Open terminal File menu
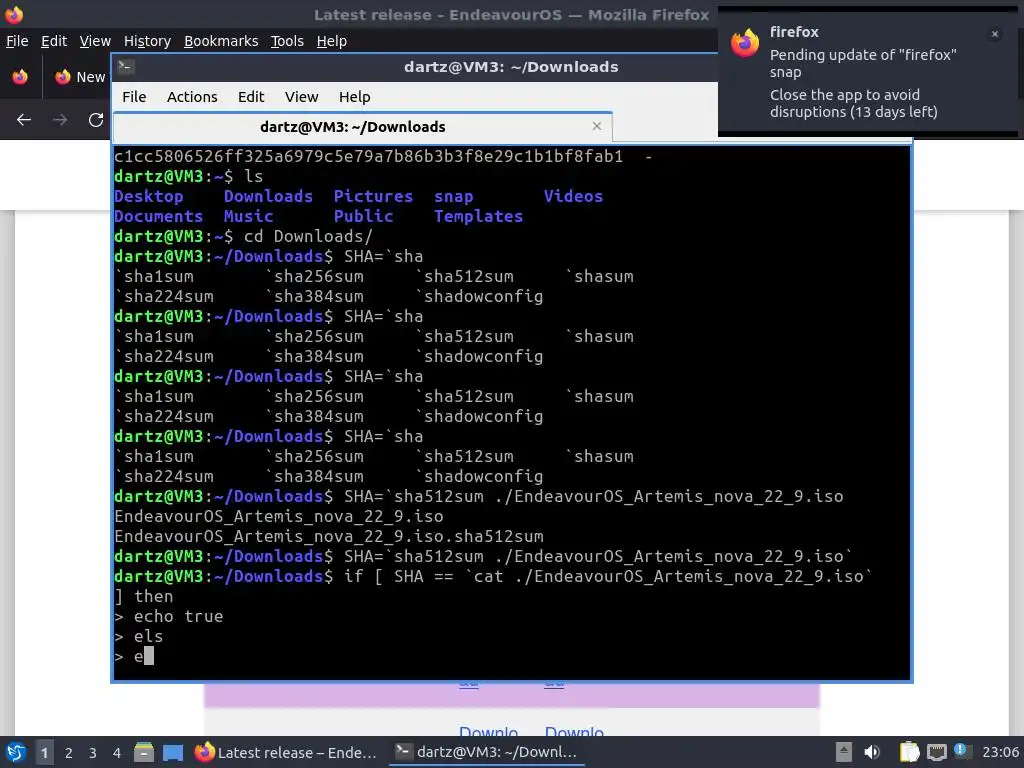The width and height of the screenshot is (1024, 768). (134, 97)
